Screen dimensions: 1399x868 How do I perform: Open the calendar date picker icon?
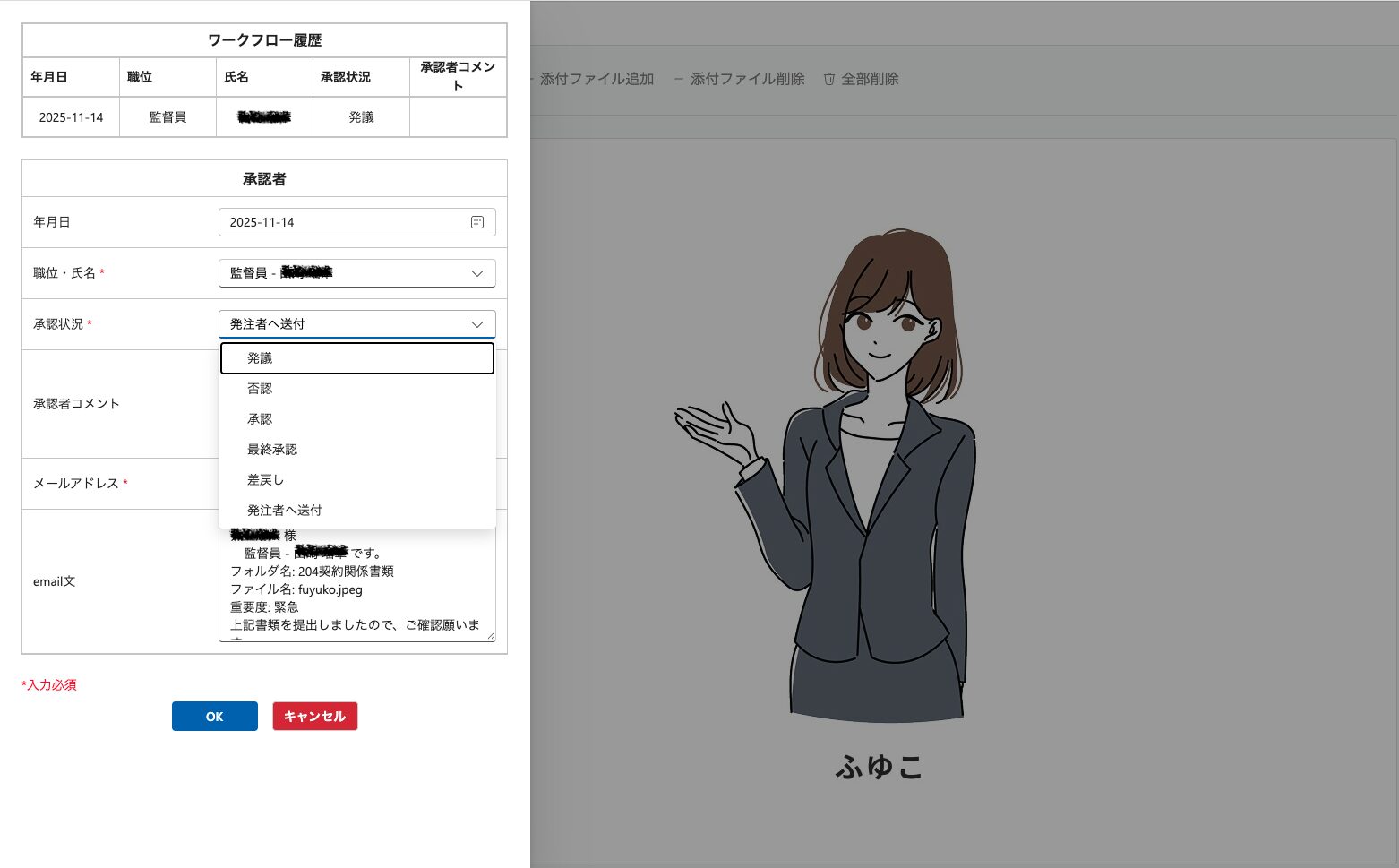point(477,222)
